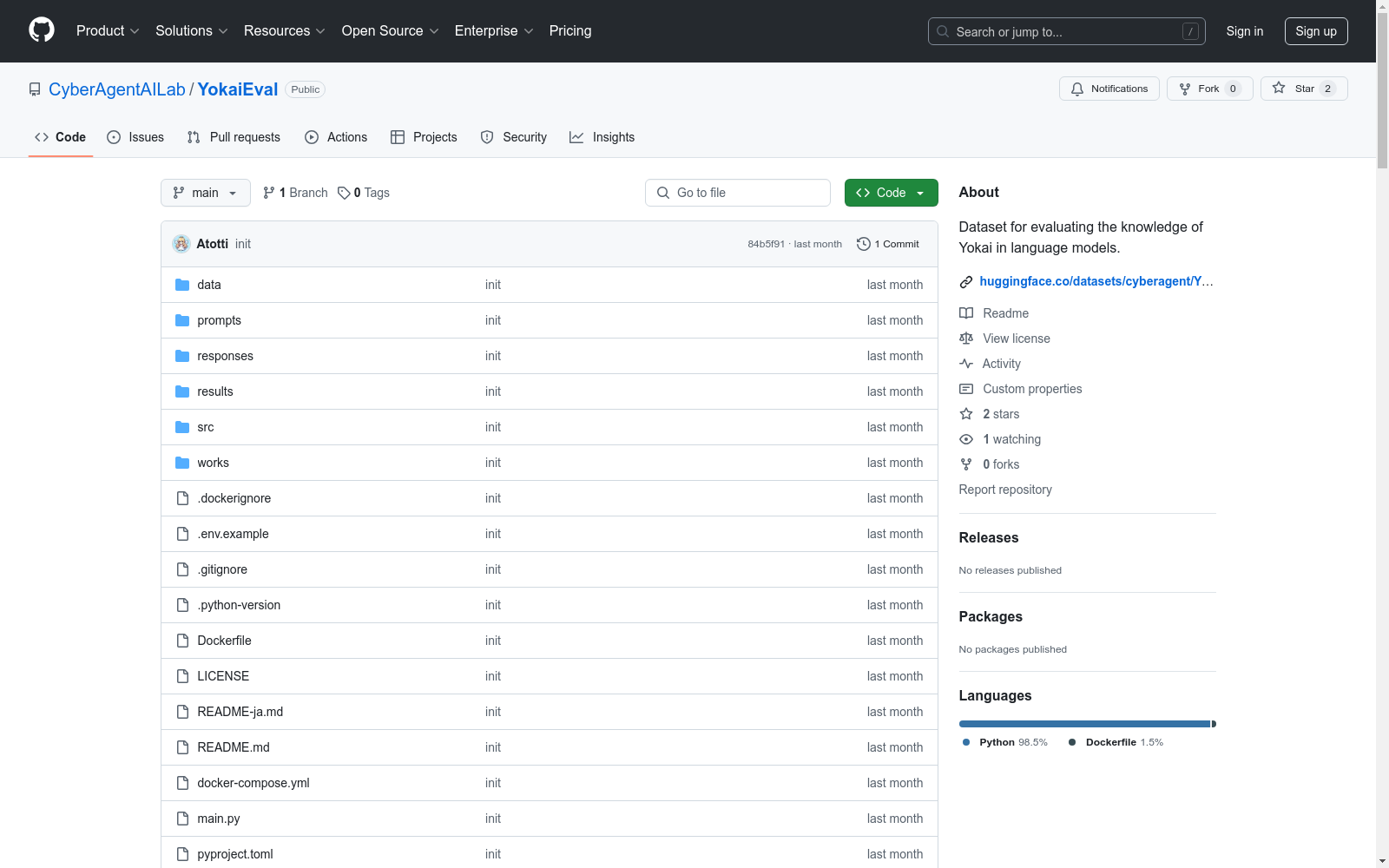The image size is (1389, 868).
Task: Expand the Product menu
Action: [x=108, y=30]
